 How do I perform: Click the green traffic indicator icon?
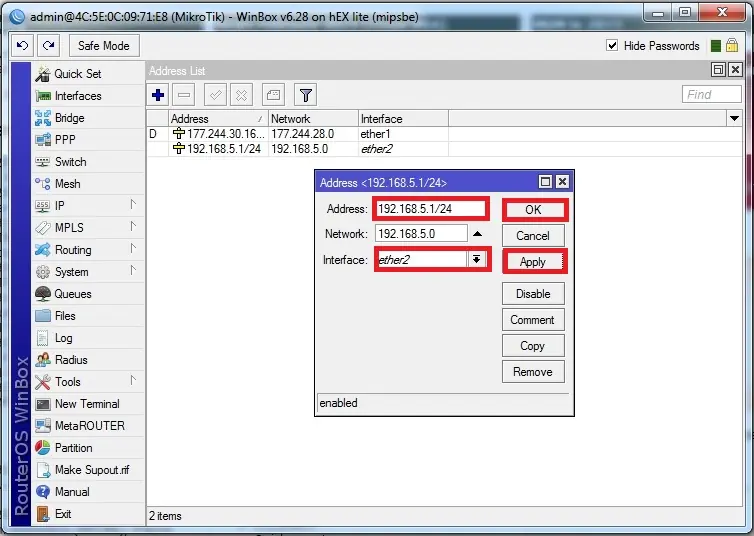tap(716, 46)
